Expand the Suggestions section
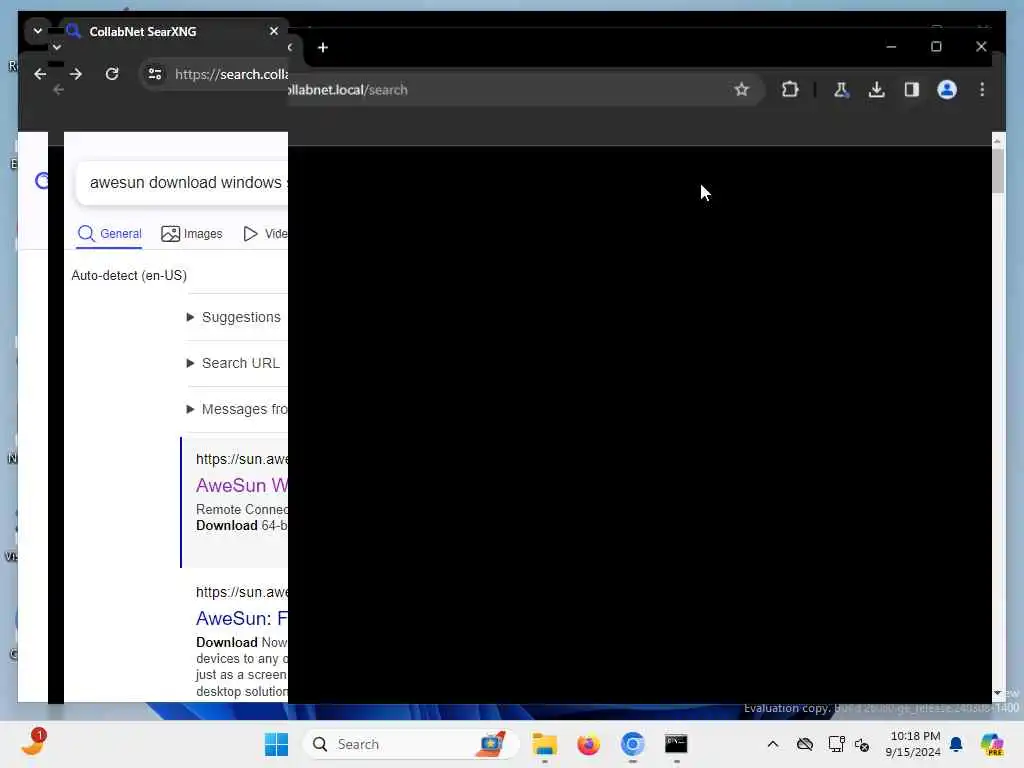This screenshot has height=768, width=1024. tap(234, 317)
